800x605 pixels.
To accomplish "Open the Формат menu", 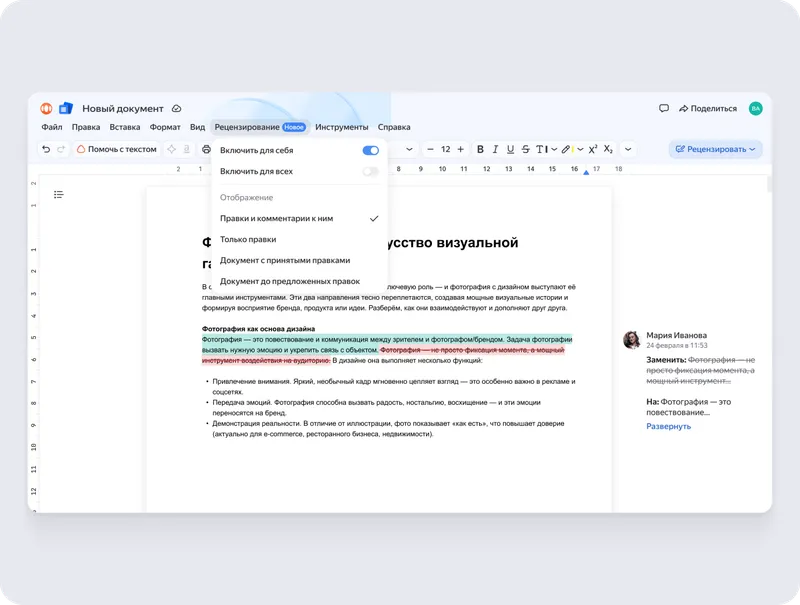I will click(165, 127).
